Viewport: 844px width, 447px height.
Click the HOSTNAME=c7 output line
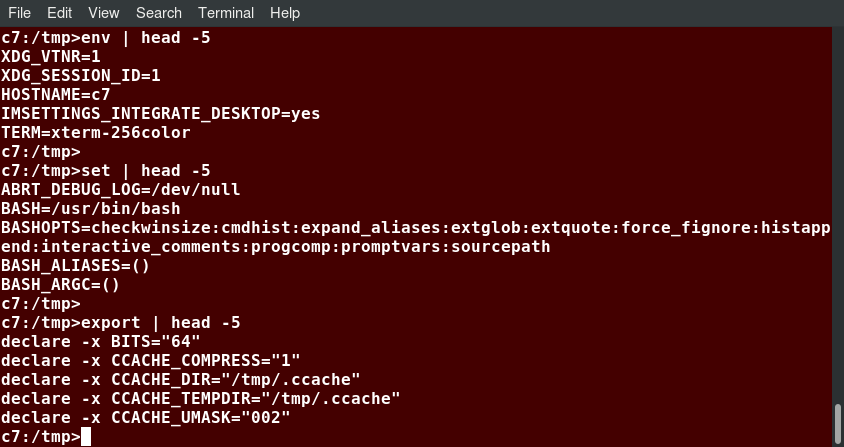(x=55, y=95)
